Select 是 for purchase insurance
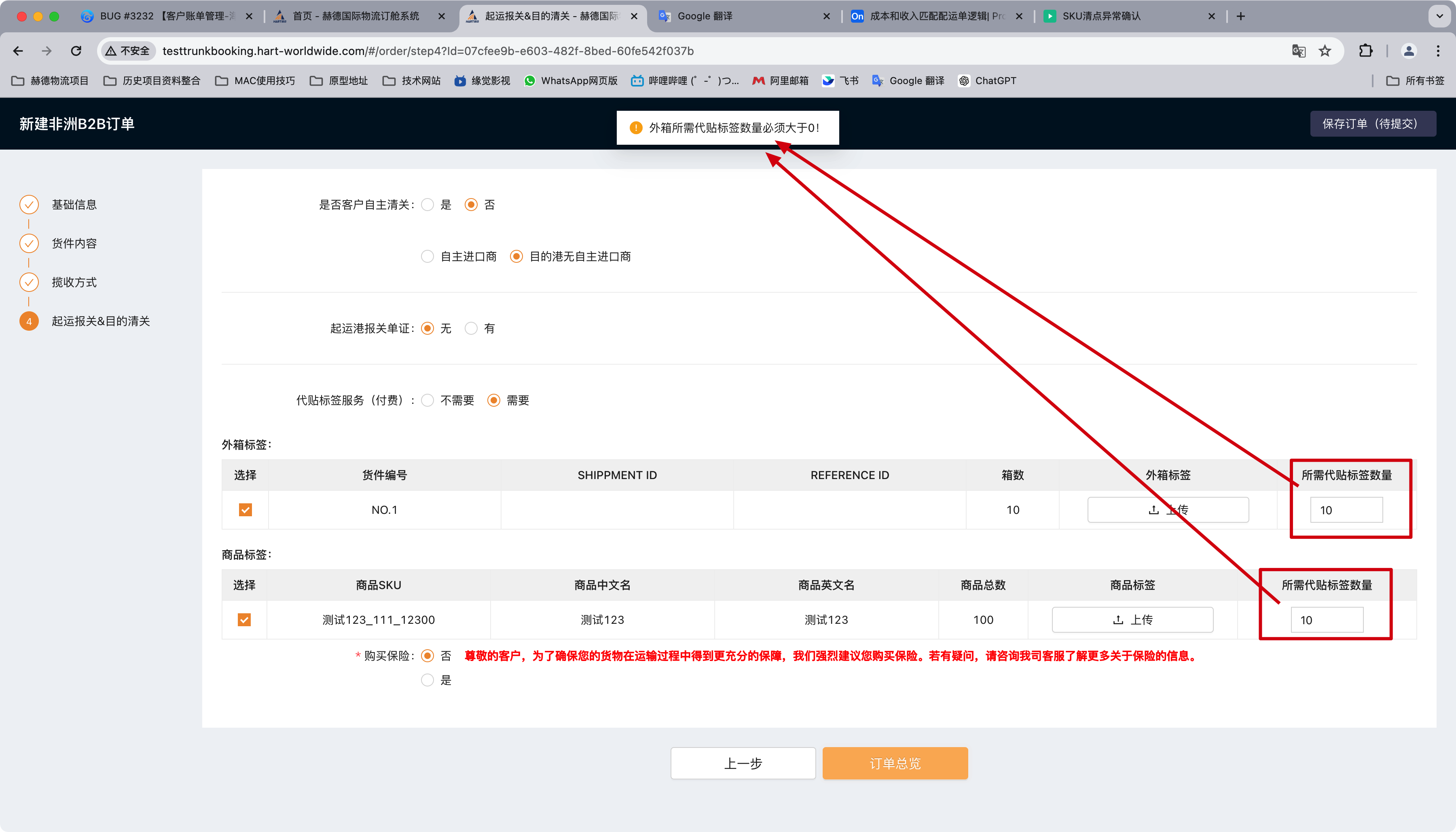 click(427, 680)
